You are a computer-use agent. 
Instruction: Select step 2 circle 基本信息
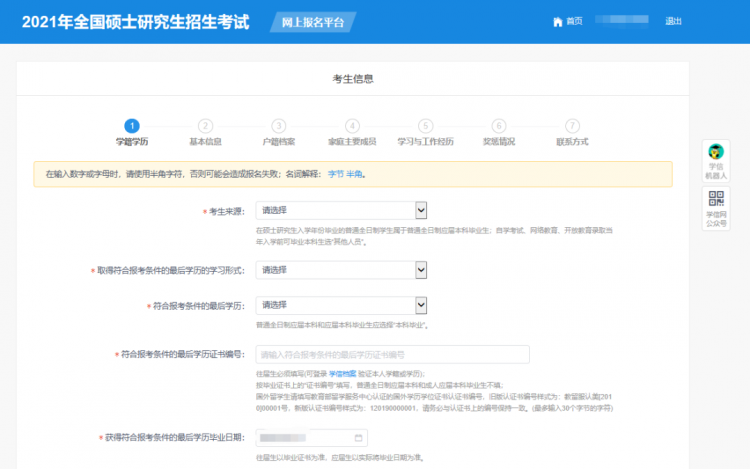point(205,126)
